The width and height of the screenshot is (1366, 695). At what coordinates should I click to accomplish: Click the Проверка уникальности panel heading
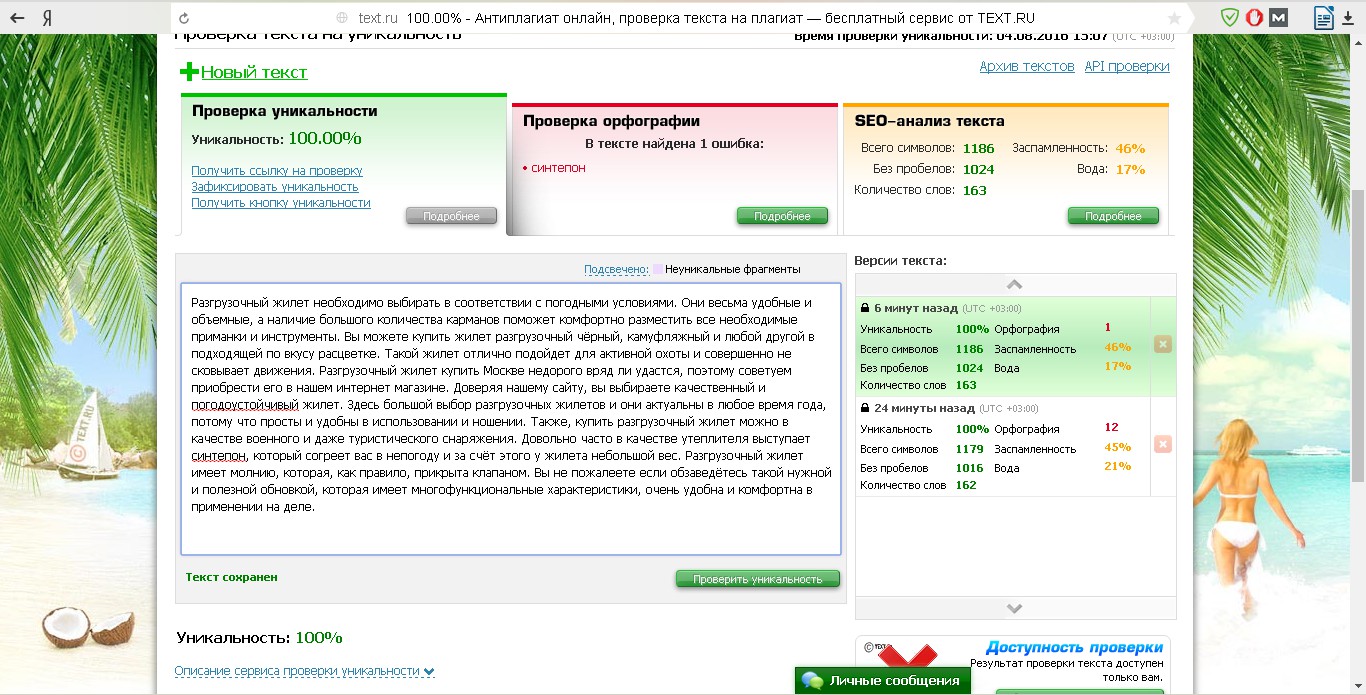(284, 111)
